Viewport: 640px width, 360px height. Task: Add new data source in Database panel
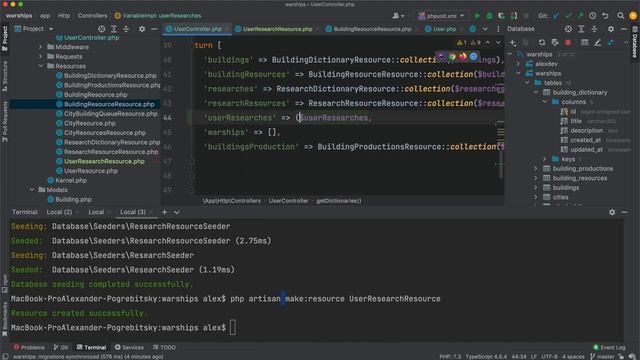click(513, 42)
